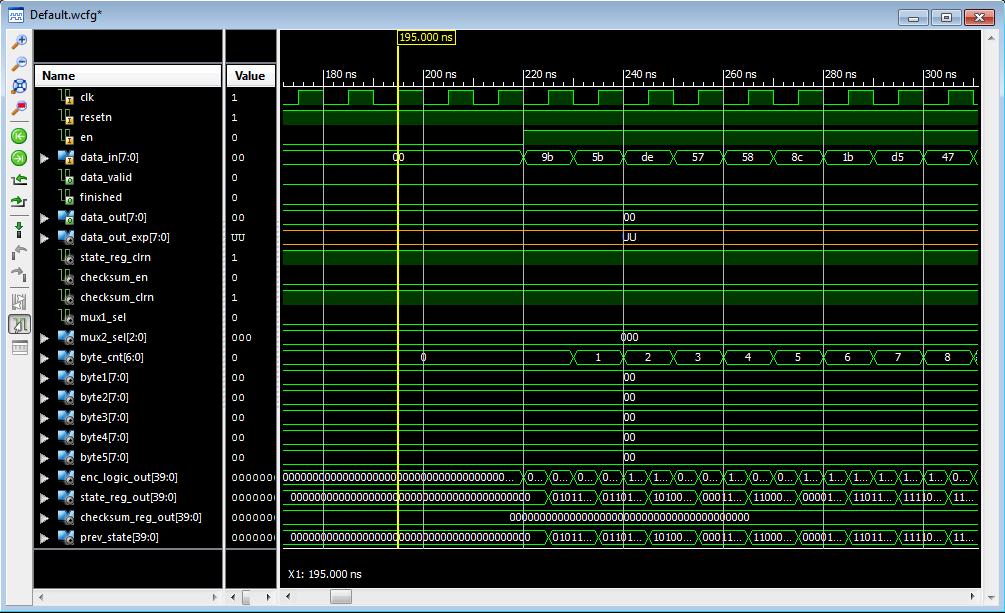
Task: Jump to latest simulation time
Action: click(x=19, y=158)
